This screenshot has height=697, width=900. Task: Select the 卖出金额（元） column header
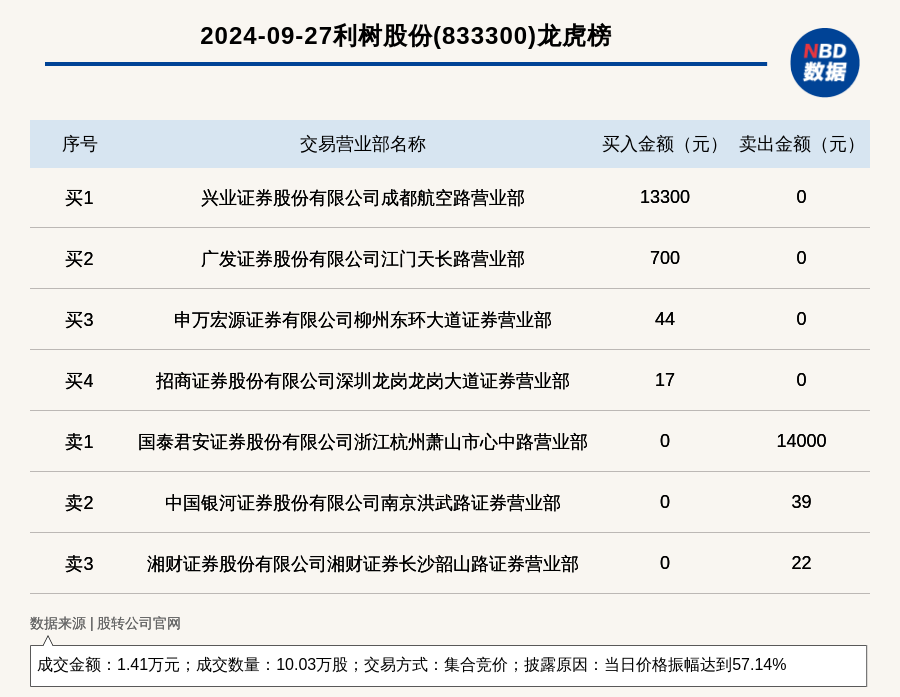click(x=797, y=144)
